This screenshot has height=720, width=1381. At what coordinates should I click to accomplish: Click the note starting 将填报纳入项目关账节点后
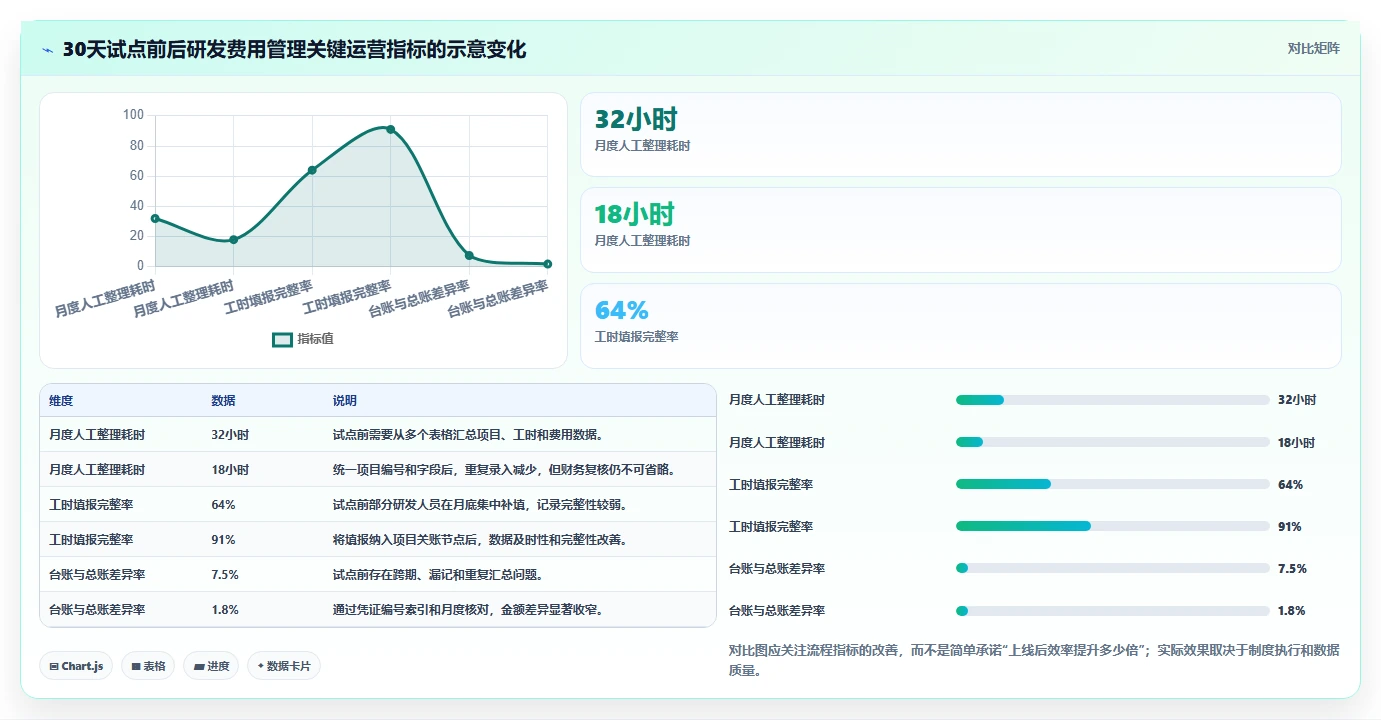click(x=480, y=540)
